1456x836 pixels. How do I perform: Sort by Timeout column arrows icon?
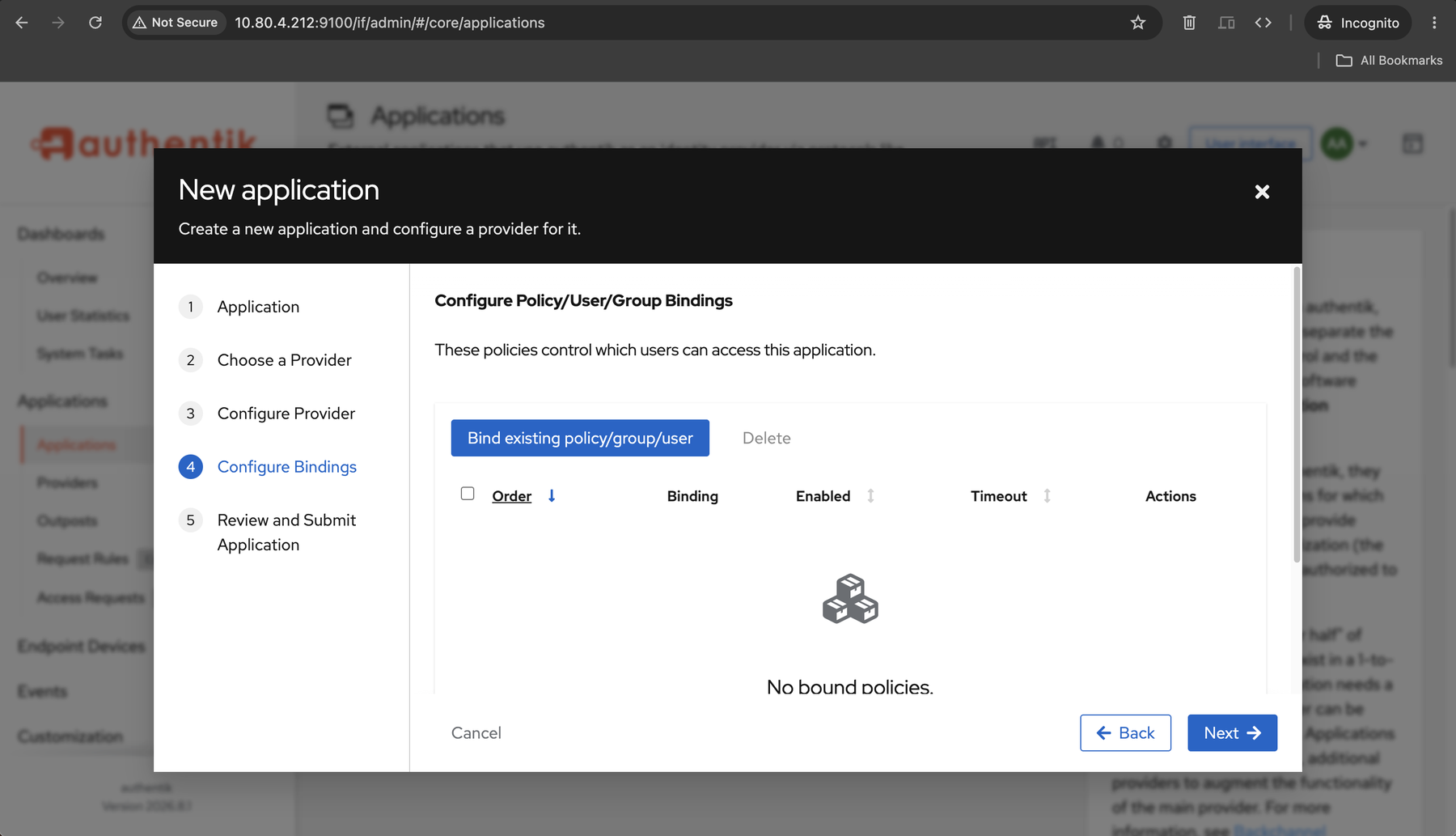click(1047, 496)
